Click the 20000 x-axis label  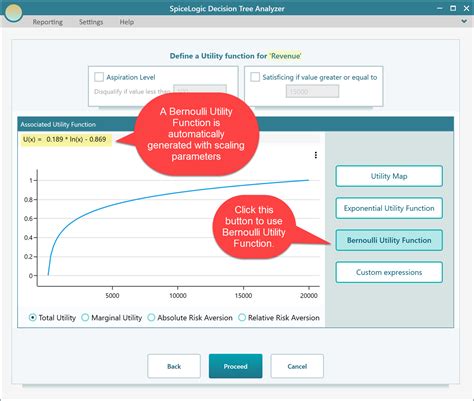click(309, 296)
